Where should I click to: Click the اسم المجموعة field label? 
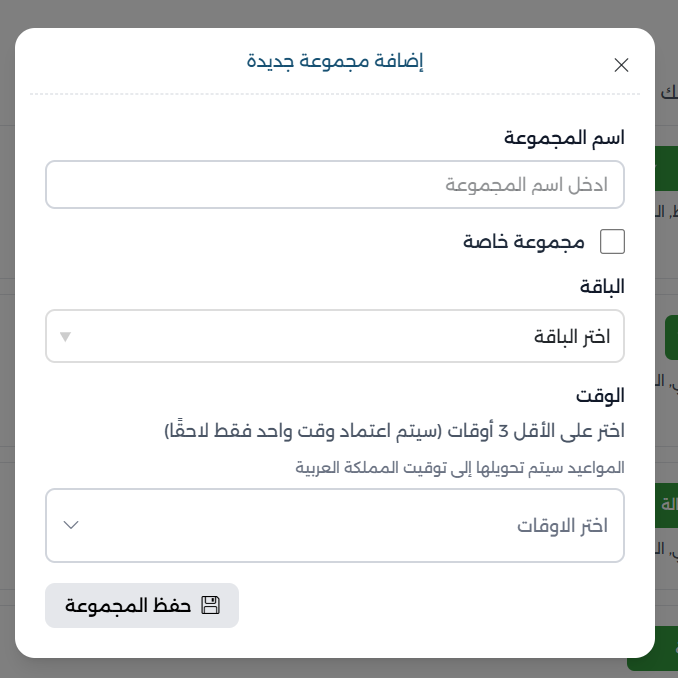click(564, 138)
